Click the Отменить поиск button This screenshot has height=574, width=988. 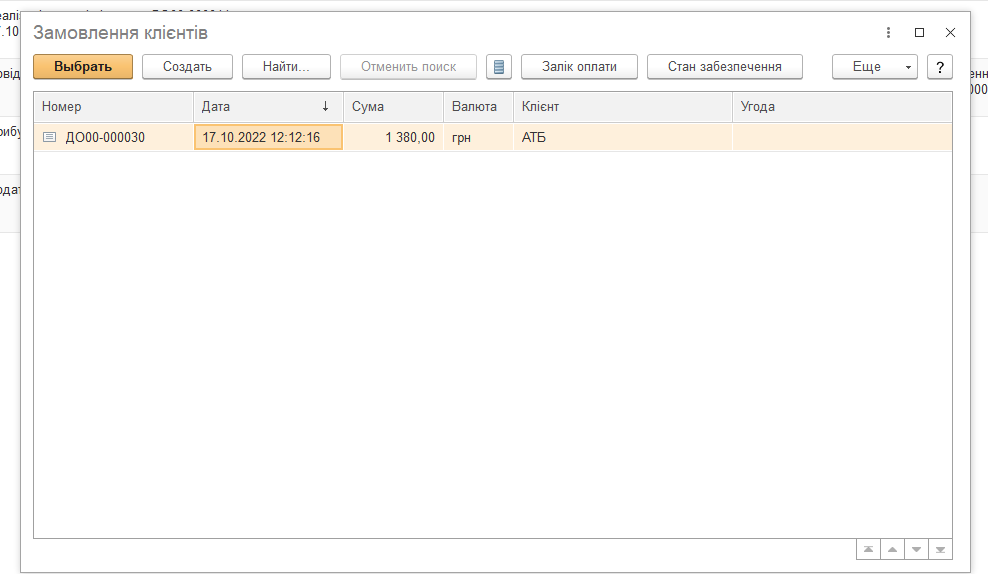408,67
